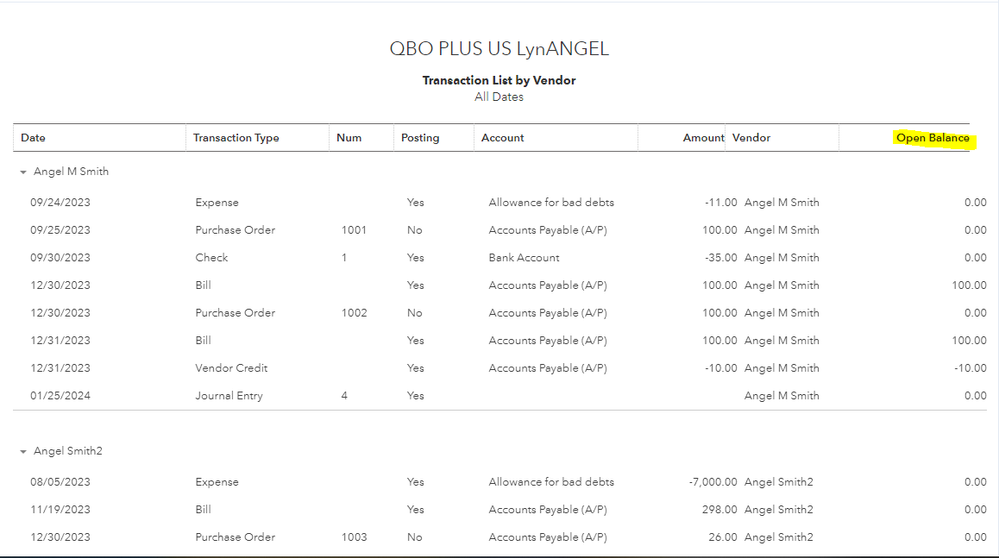The image size is (999, 558).
Task: Click the -7,000.00 amount cell
Action: [713, 482]
